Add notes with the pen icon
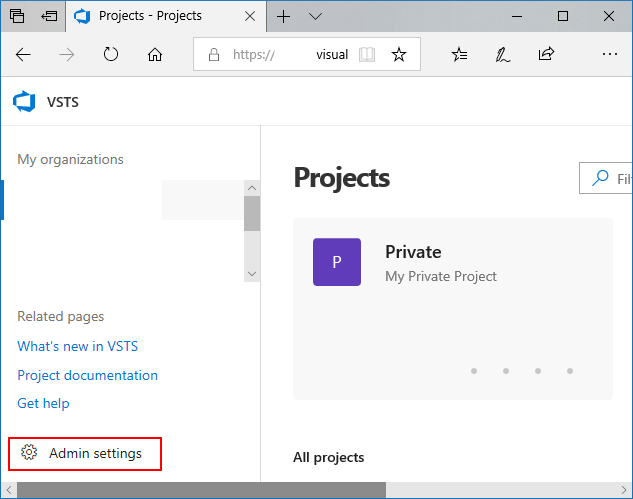The width and height of the screenshot is (633, 499). tap(503, 54)
